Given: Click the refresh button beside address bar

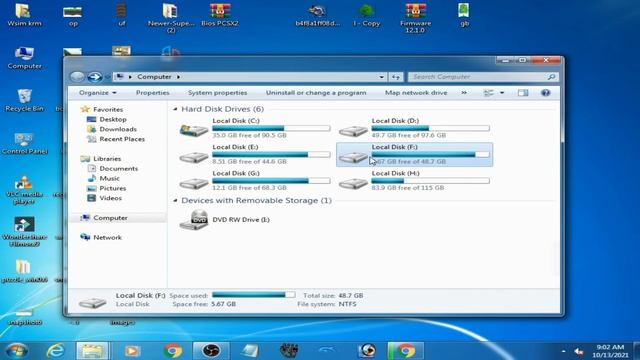Looking at the screenshot, I should 396,77.
